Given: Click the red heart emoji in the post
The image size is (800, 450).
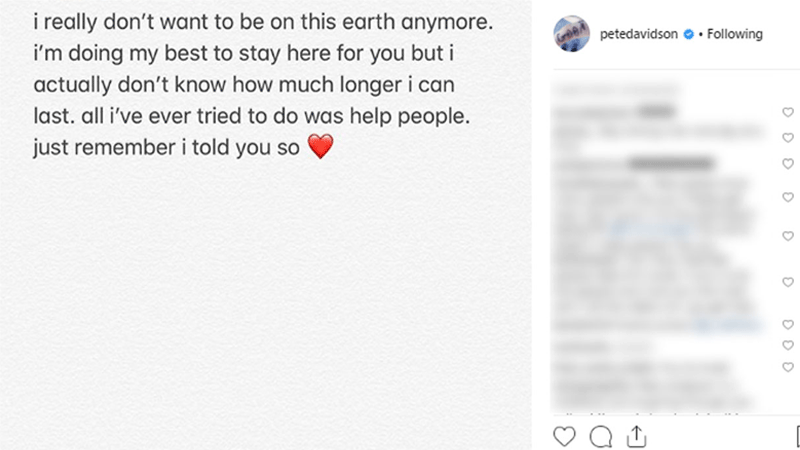Looking at the screenshot, I should pos(319,148).
